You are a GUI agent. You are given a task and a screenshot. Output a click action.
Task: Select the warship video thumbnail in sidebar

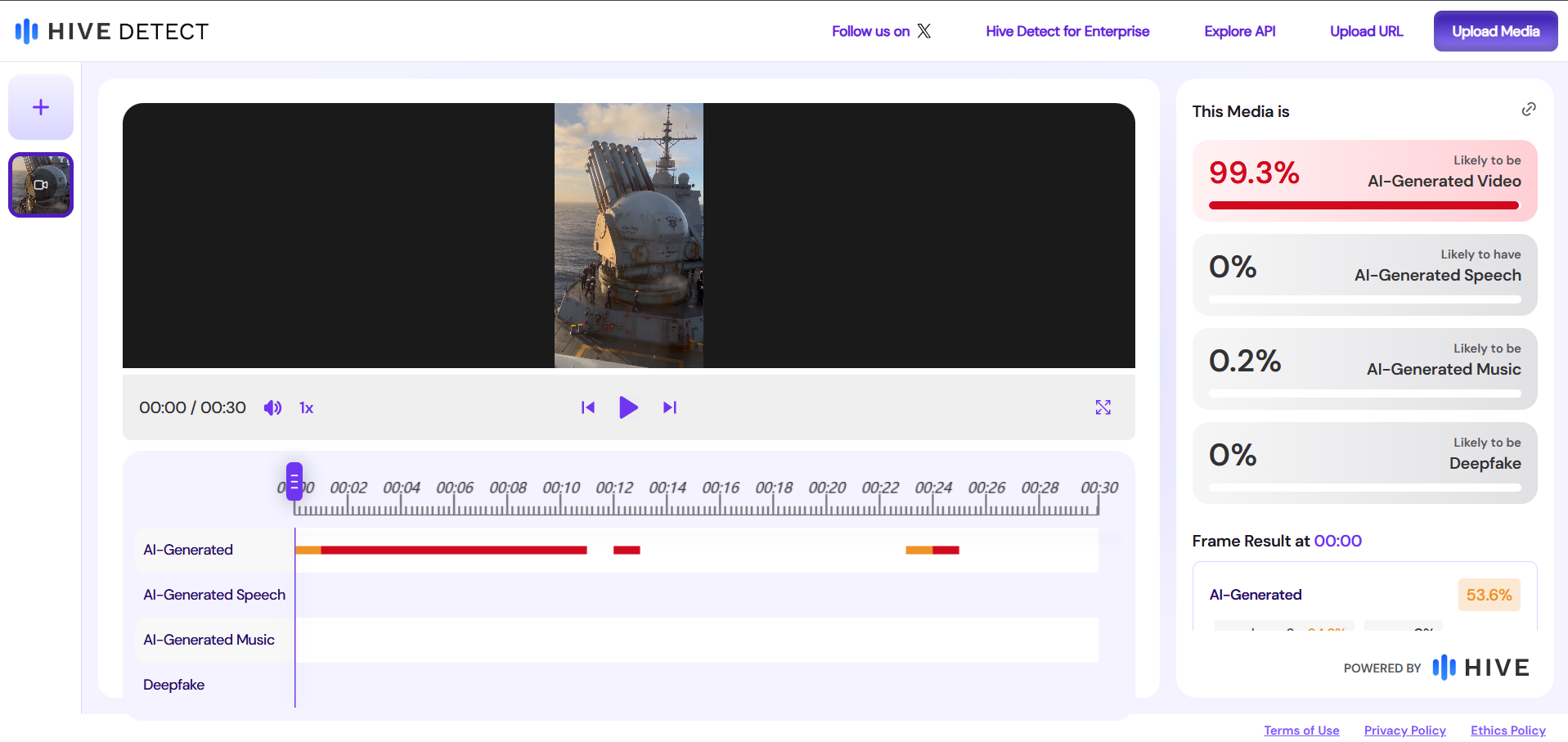[41, 185]
